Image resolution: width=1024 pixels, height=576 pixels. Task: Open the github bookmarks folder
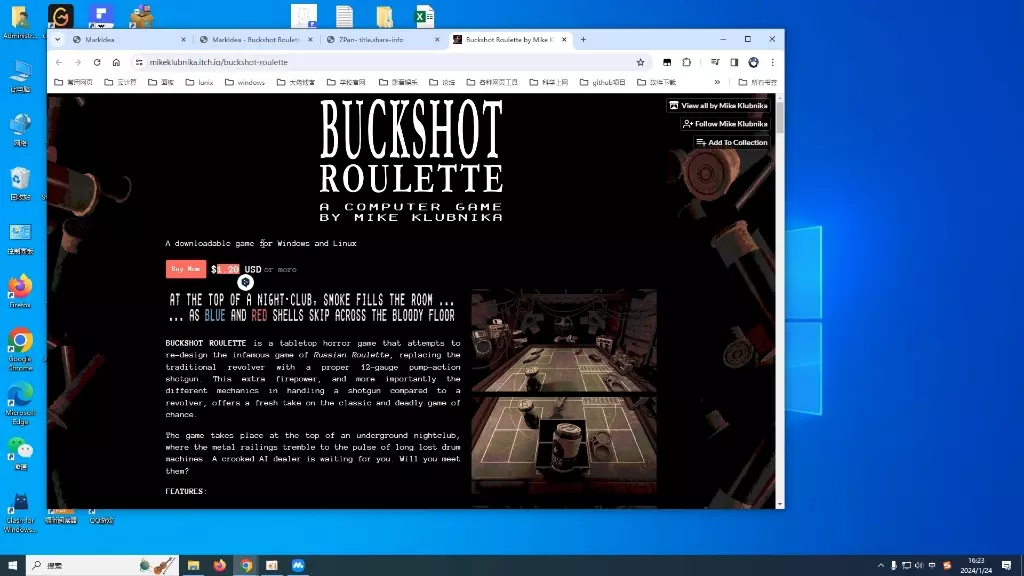pos(602,82)
